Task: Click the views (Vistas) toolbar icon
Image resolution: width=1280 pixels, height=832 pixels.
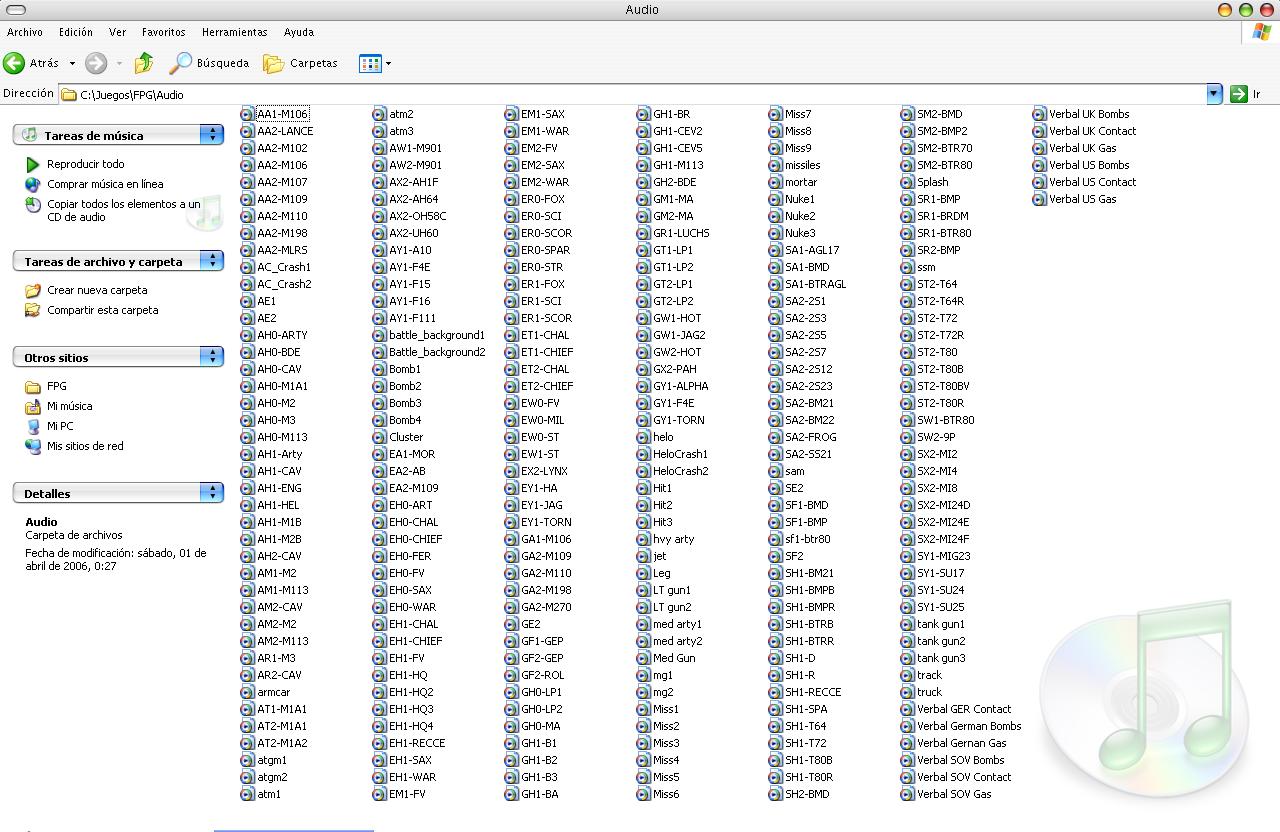Action: [370, 63]
